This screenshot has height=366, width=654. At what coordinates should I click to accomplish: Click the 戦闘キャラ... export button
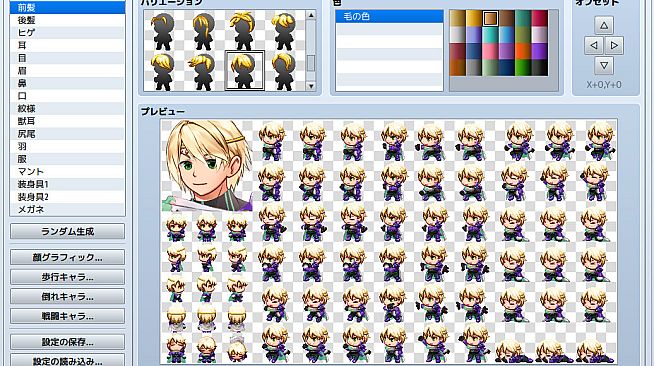(x=67, y=316)
